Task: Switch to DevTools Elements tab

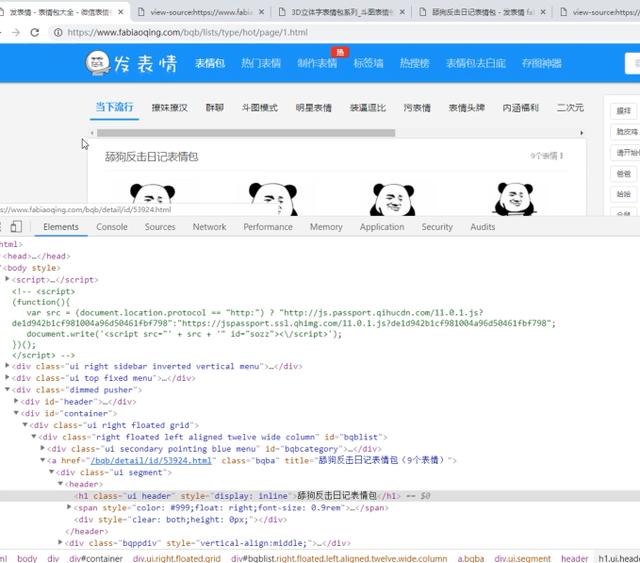Action: coord(61,227)
